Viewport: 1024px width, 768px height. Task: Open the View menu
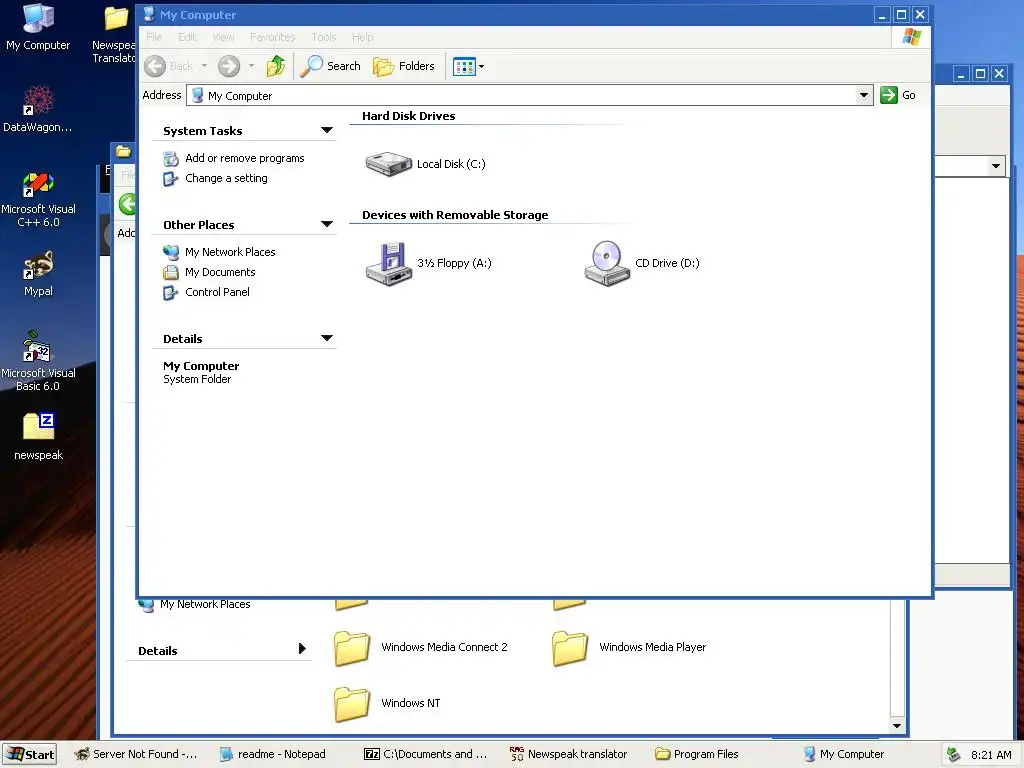coord(223,37)
